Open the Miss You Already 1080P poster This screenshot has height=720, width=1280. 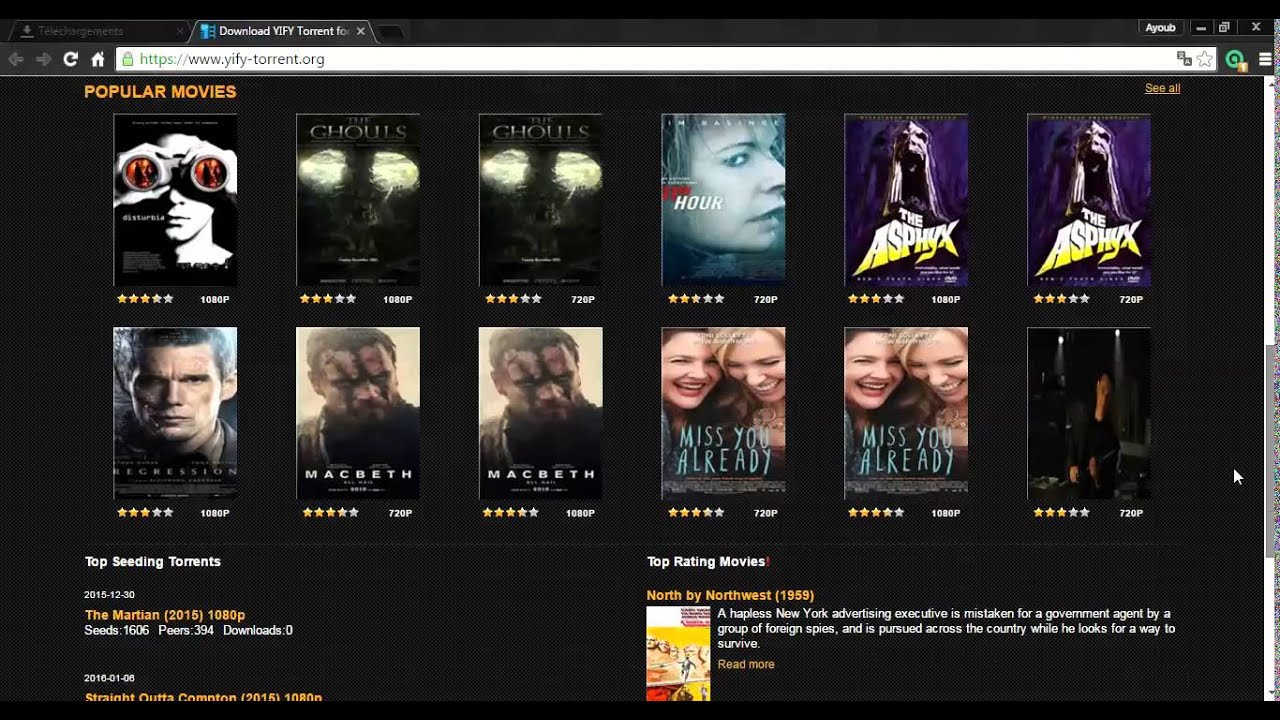(906, 413)
